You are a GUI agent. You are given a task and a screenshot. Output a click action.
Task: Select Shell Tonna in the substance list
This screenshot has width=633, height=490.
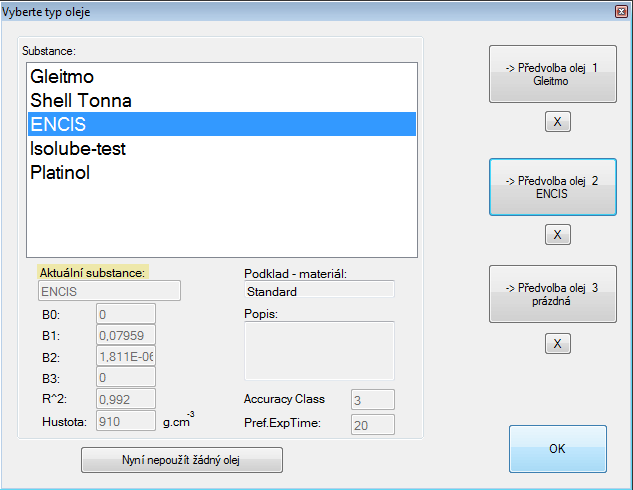pyautogui.click(x=222, y=100)
